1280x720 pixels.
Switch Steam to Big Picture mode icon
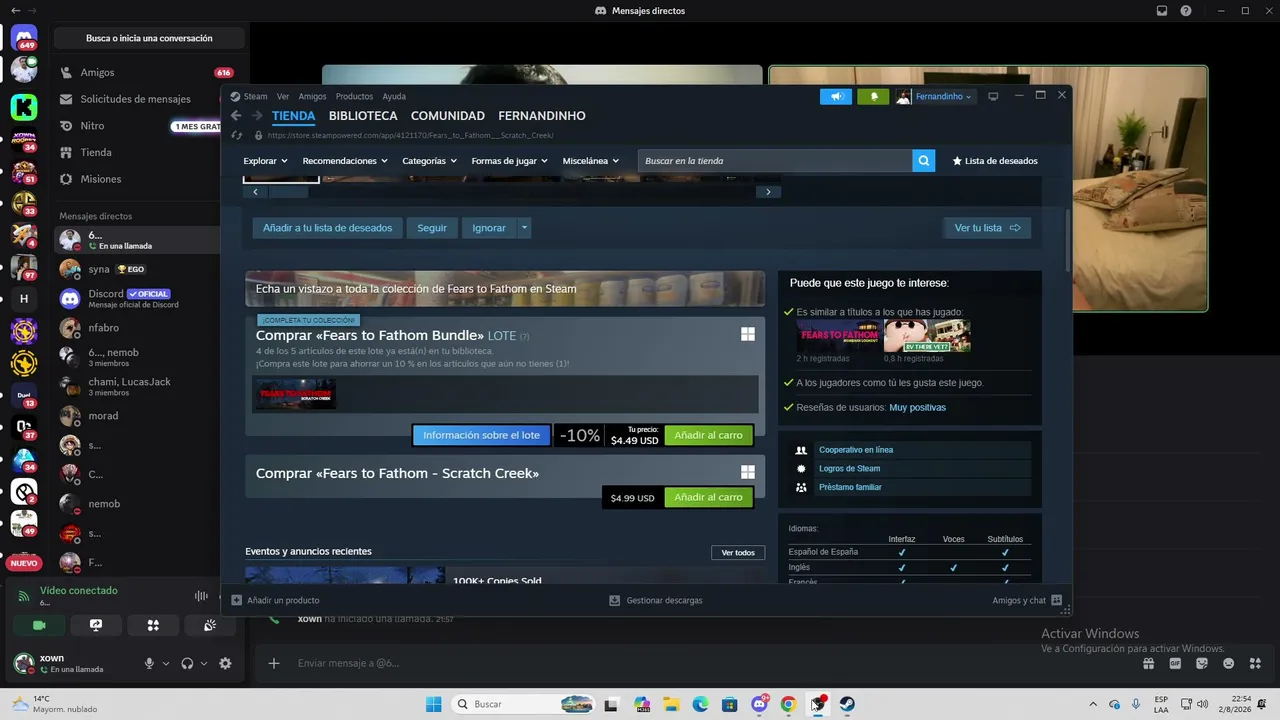click(x=993, y=96)
